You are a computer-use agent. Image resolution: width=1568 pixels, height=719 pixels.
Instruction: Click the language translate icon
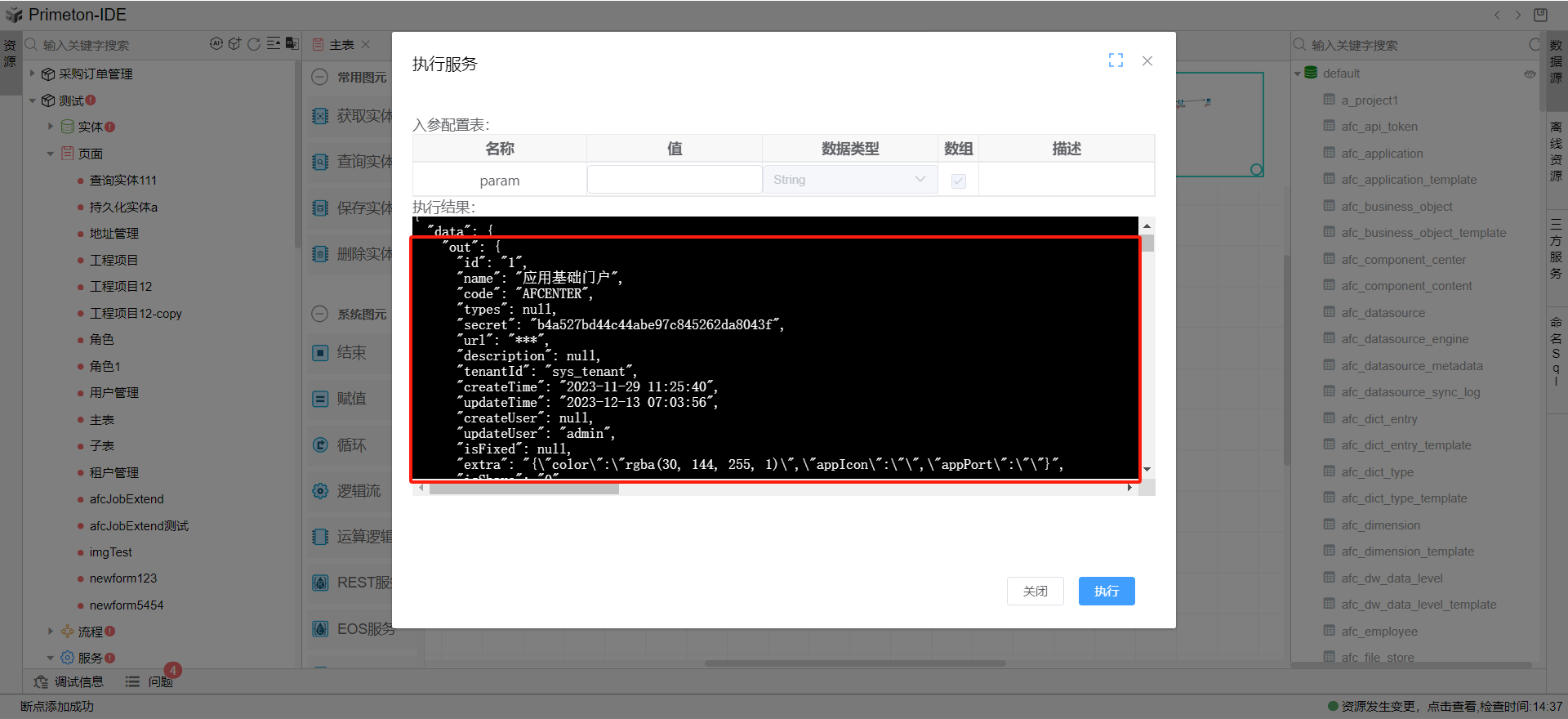pyautogui.click(x=292, y=44)
